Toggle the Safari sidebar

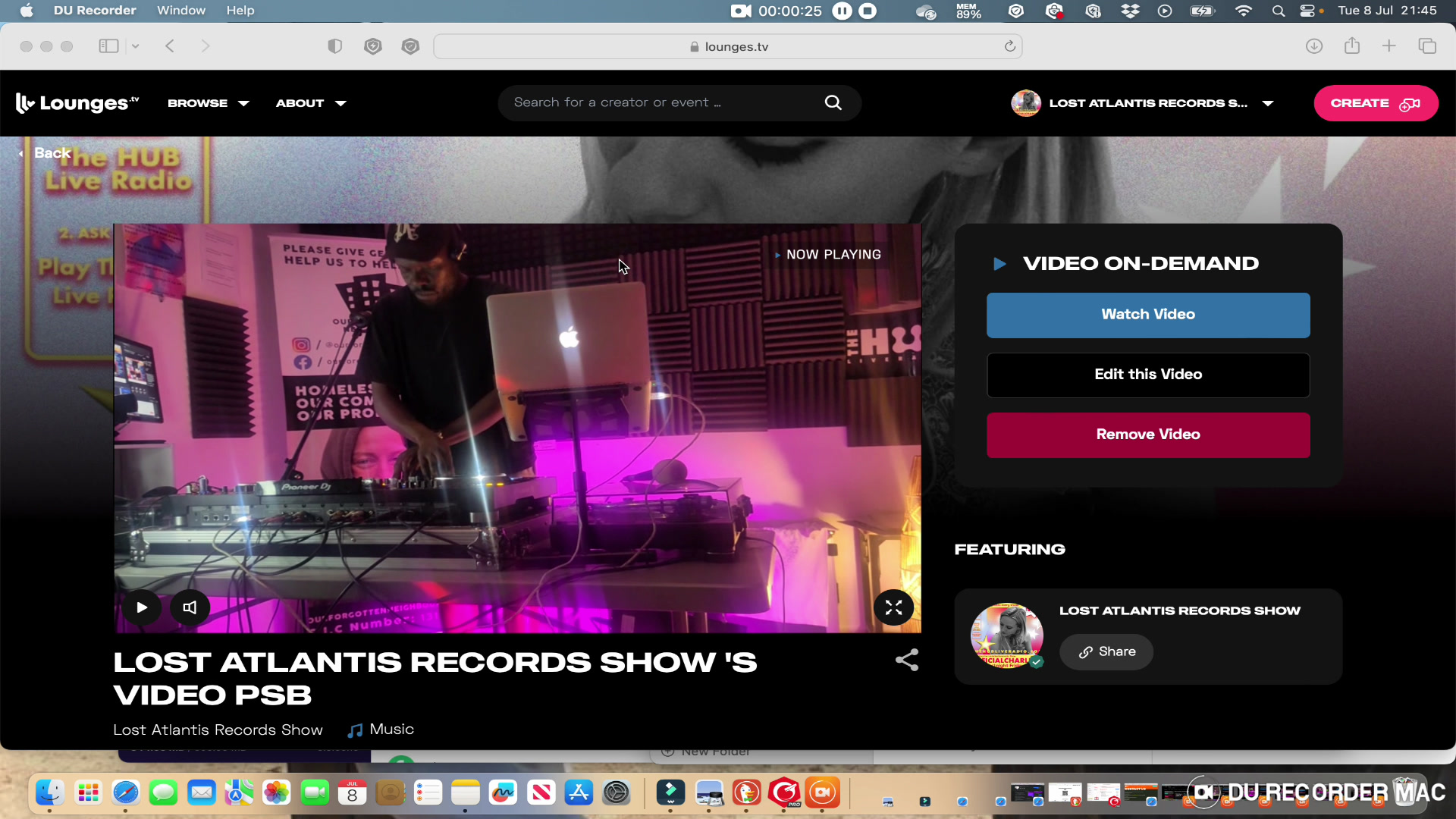[108, 46]
